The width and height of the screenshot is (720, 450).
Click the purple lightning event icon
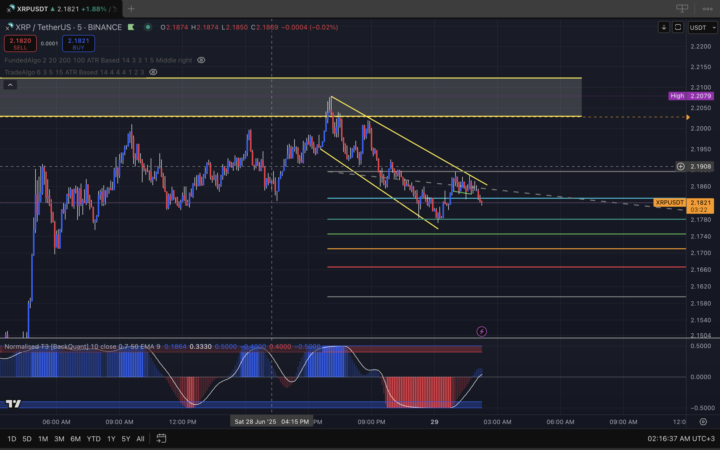[481, 331]
